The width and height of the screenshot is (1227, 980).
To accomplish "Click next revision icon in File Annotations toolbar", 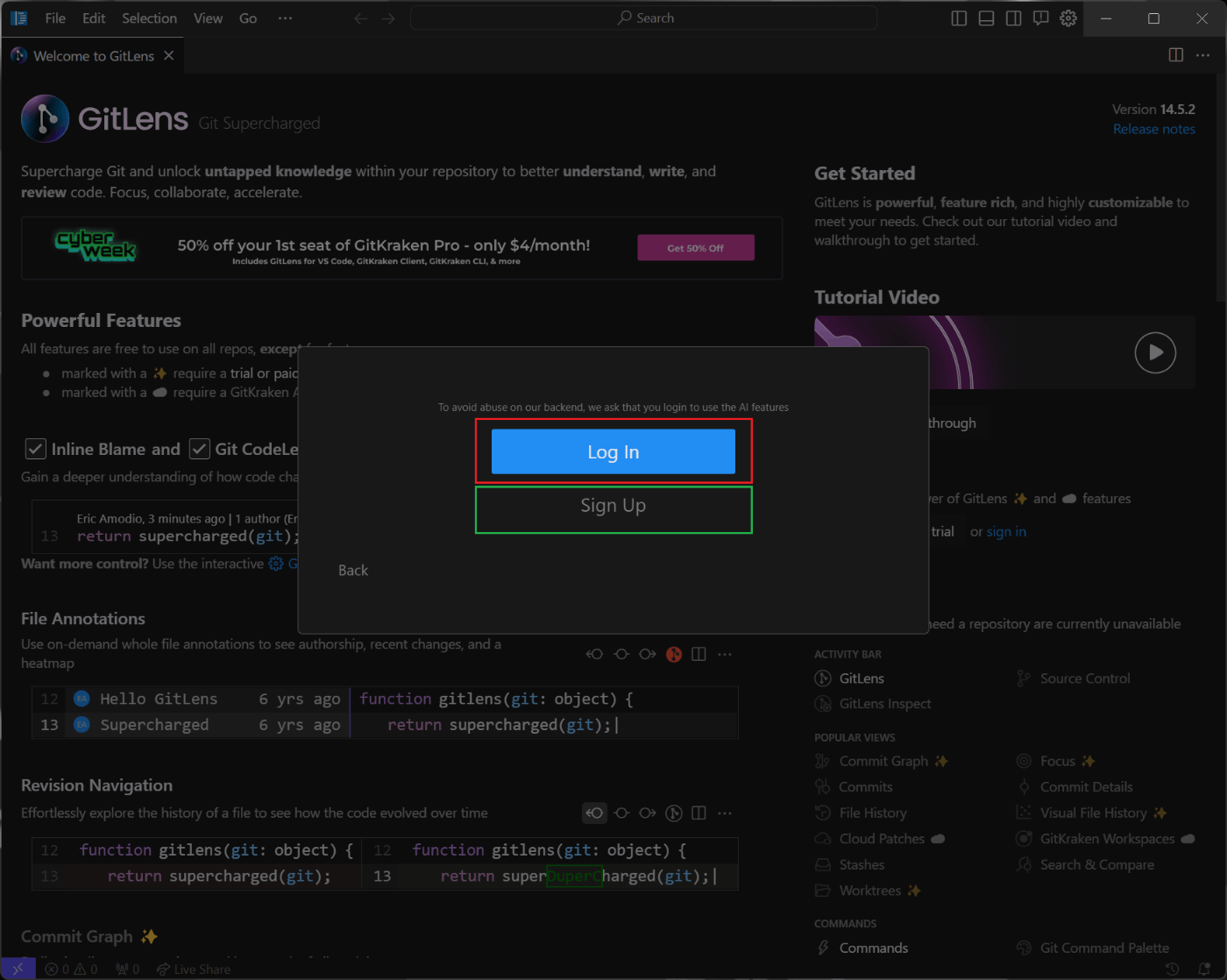I will coord(648,654).
